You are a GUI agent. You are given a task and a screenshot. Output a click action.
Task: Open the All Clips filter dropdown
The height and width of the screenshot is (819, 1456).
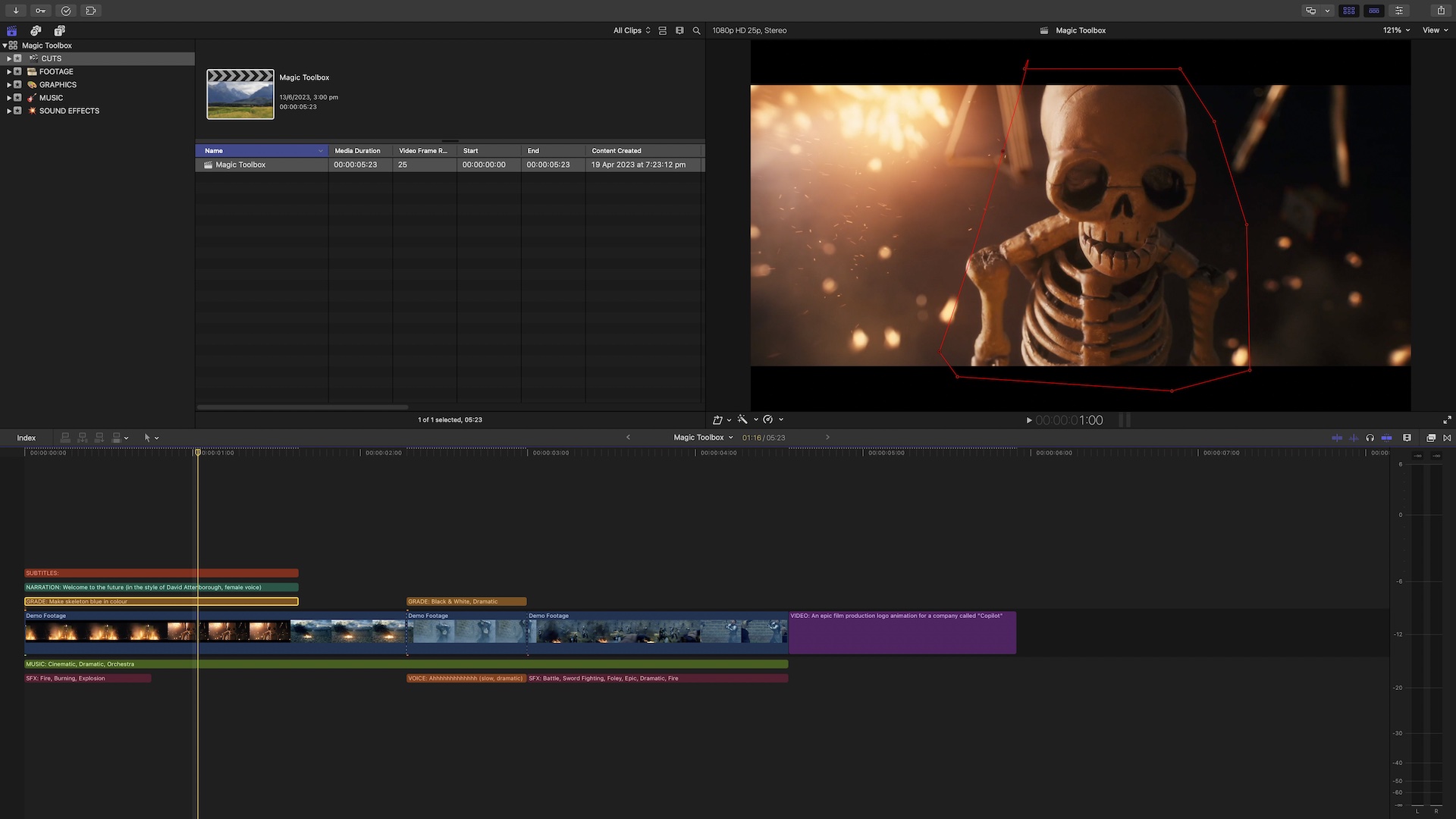(x=632, y=30)
